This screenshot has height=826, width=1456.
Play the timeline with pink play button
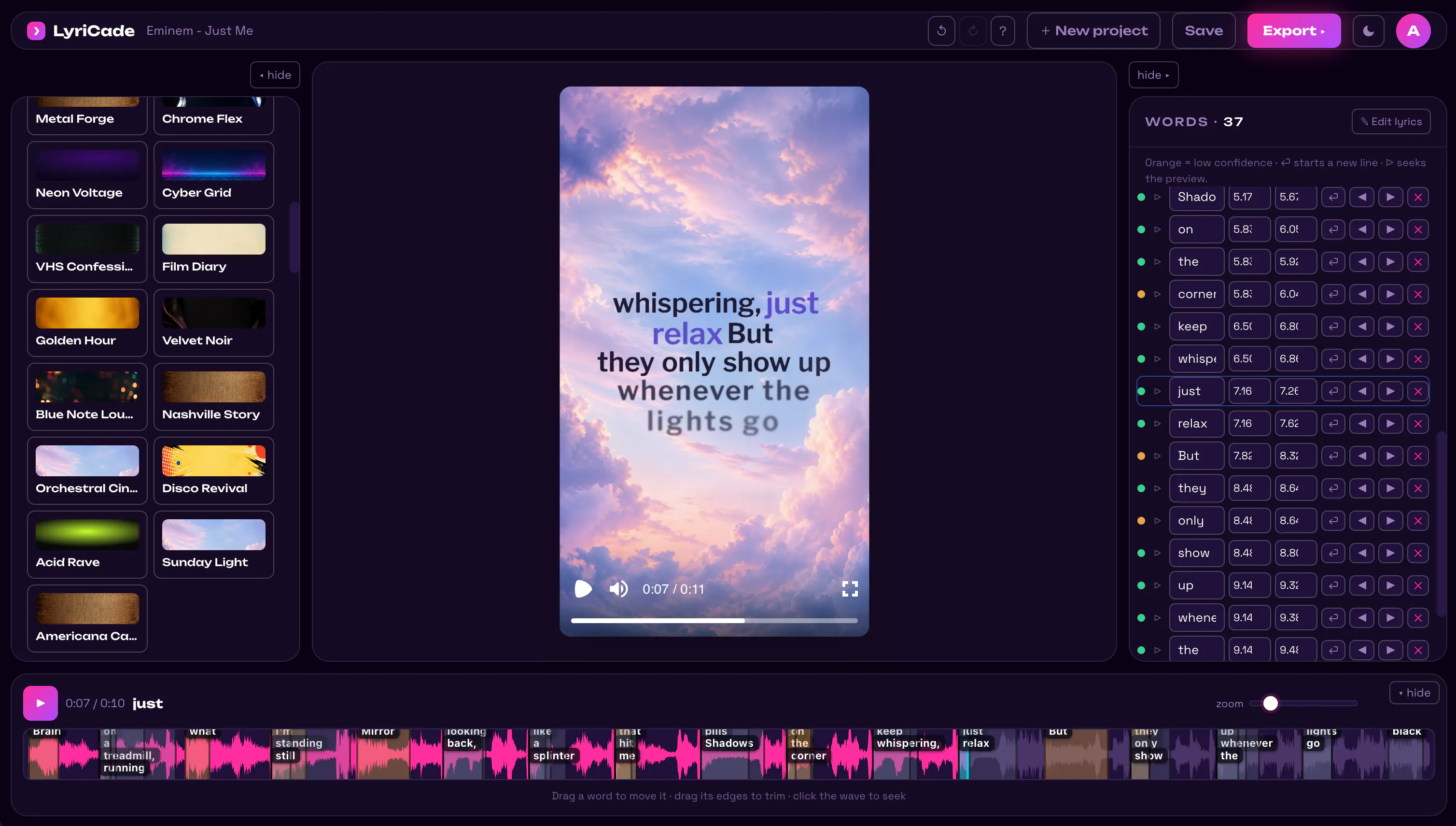40,703
